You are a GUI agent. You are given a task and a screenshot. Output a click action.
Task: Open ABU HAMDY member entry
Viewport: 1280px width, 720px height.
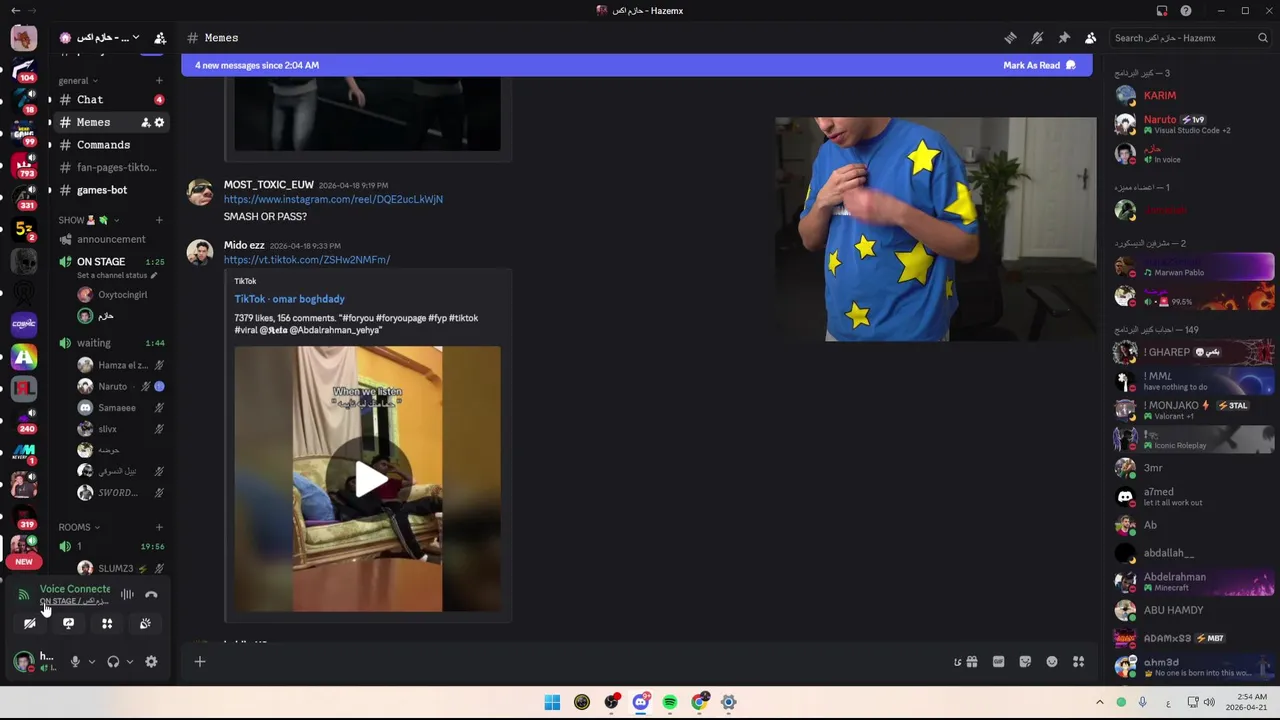click(x=1193, y=610)
